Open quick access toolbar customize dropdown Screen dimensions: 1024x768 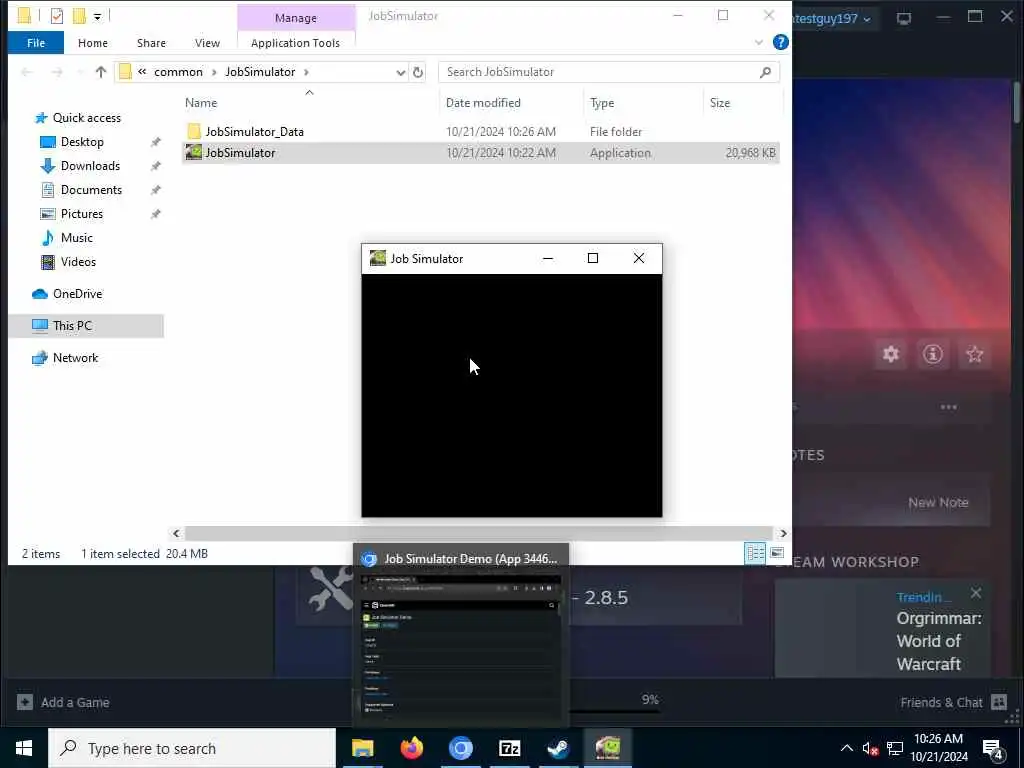(x=97, y=16)
